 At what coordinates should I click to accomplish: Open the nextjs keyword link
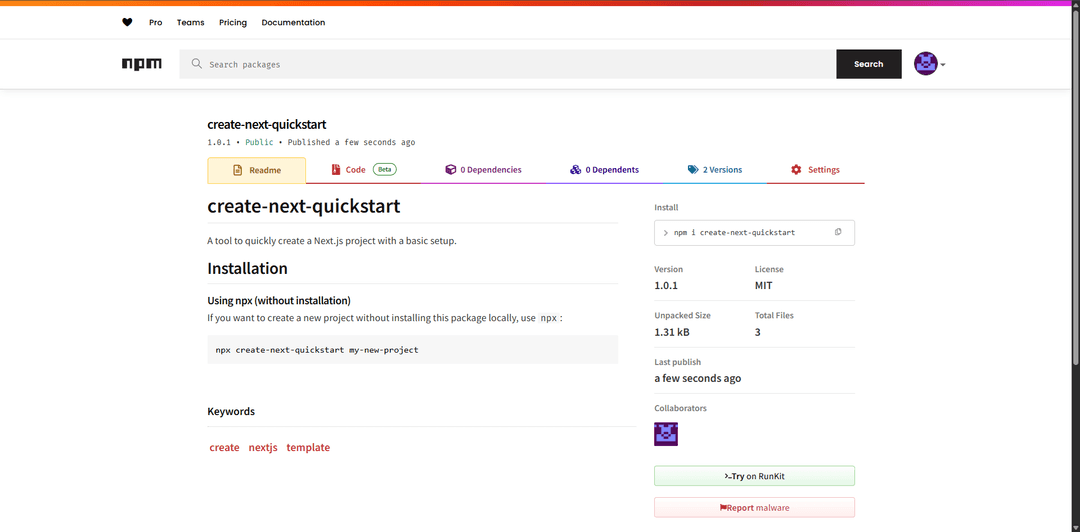[x=263, y=447]
